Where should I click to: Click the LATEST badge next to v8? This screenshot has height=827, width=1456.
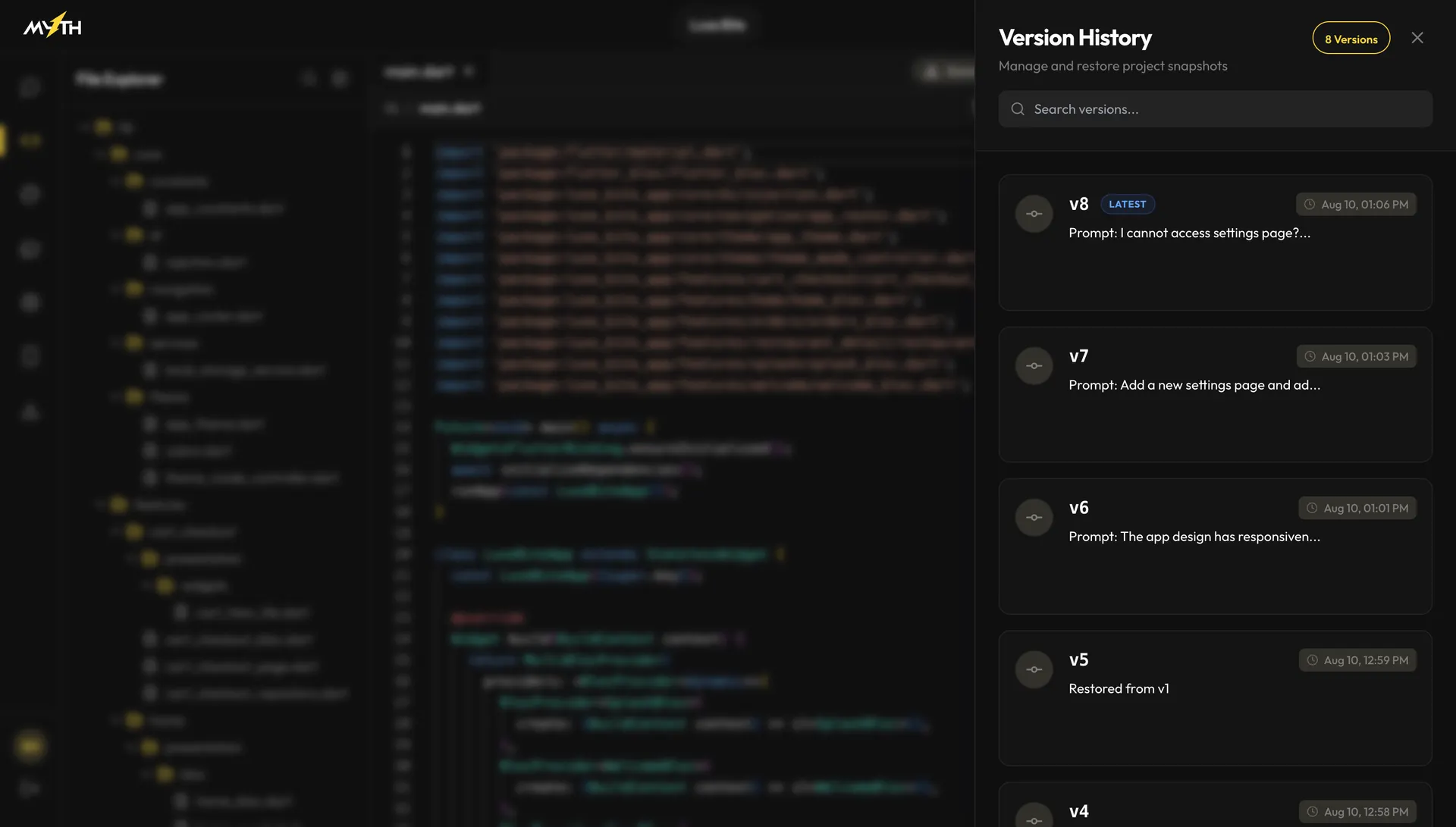point(1127,205)
